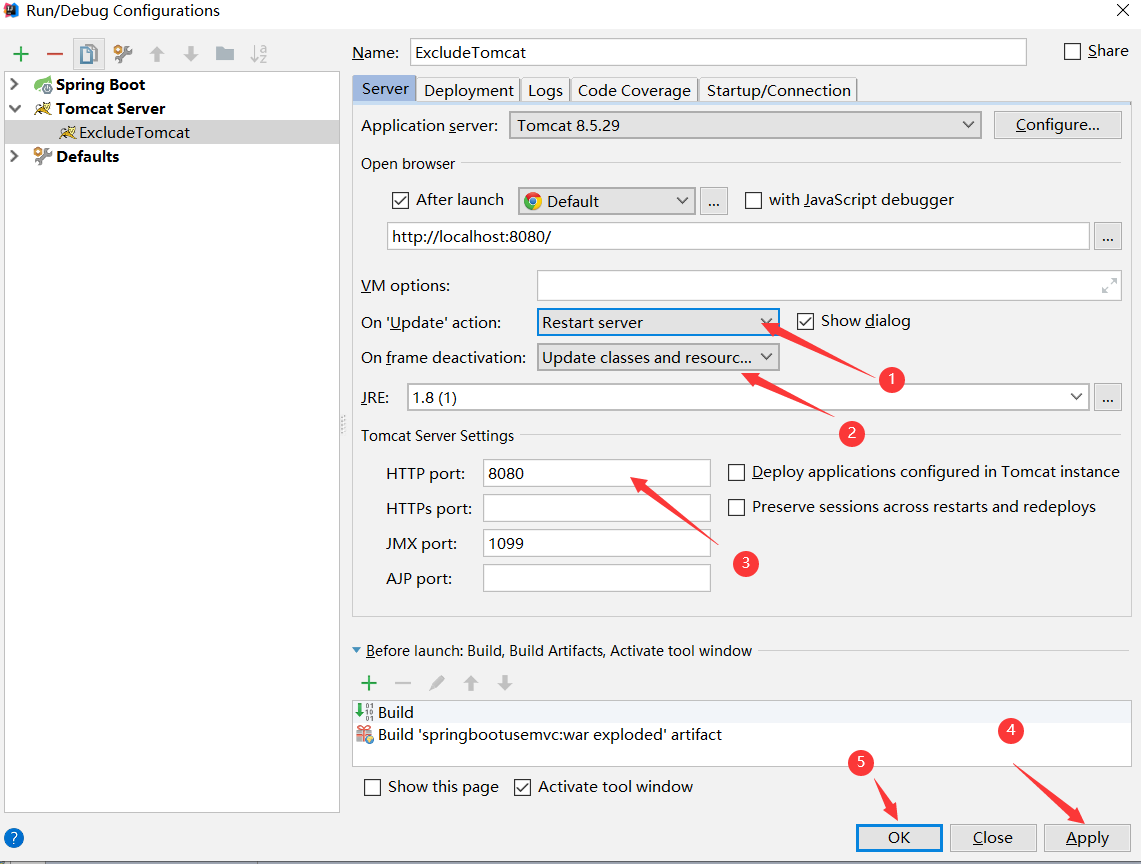The image size is (1141, 864).
Task: Click the Spring Boot leaf icon
Action: tap(44, 84)
